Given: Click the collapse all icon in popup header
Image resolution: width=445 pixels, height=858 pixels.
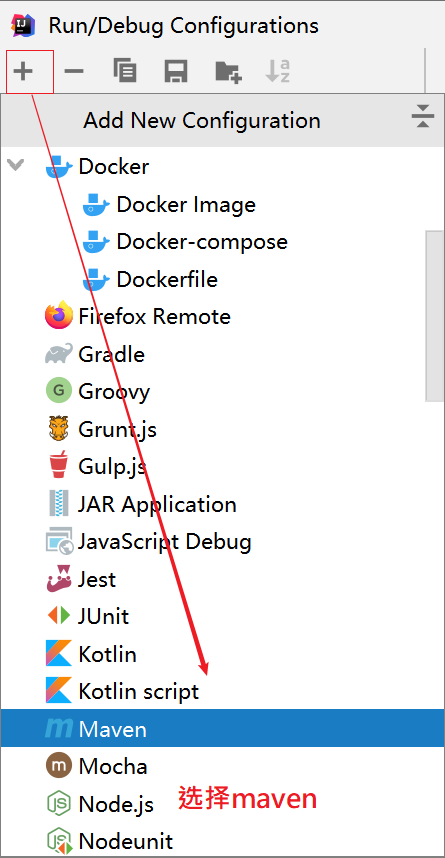Looking at the screenshot, I should tap(423, 115).
